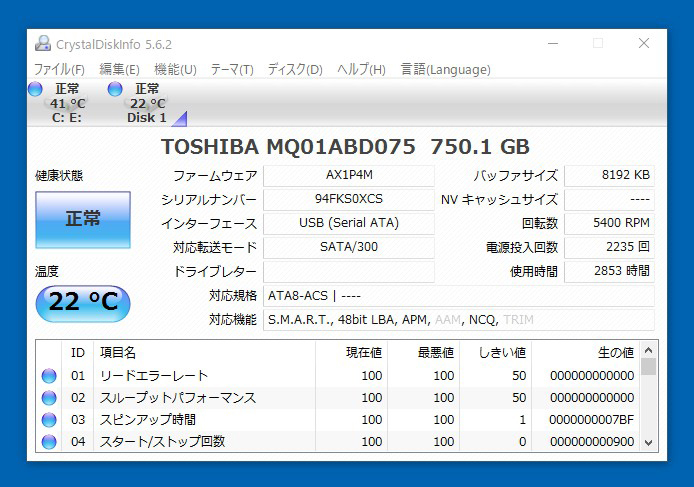Click the 正常 health status button
This screenshot has width=694, height=487.
[83, 220]
